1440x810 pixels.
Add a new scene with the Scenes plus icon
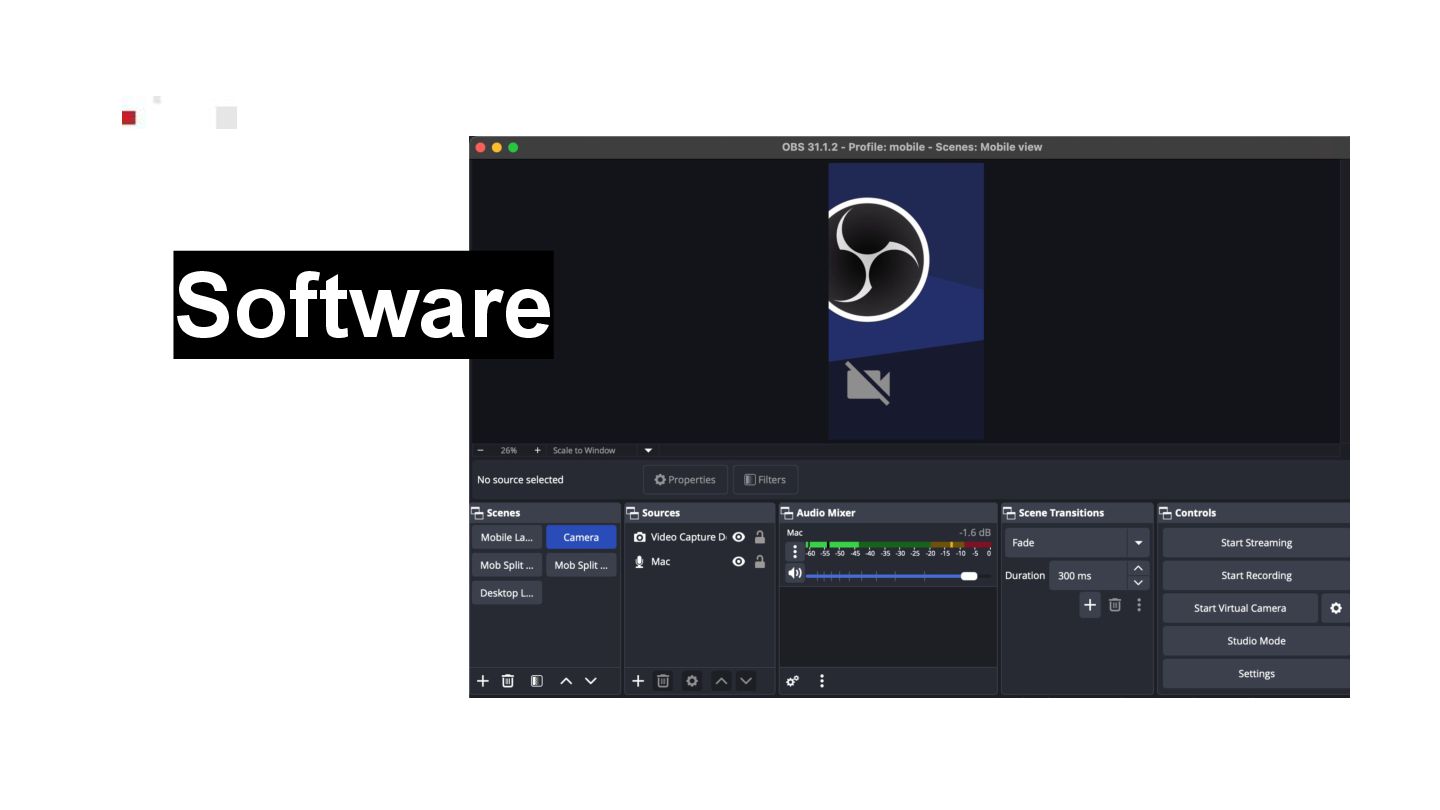[483, 681]
